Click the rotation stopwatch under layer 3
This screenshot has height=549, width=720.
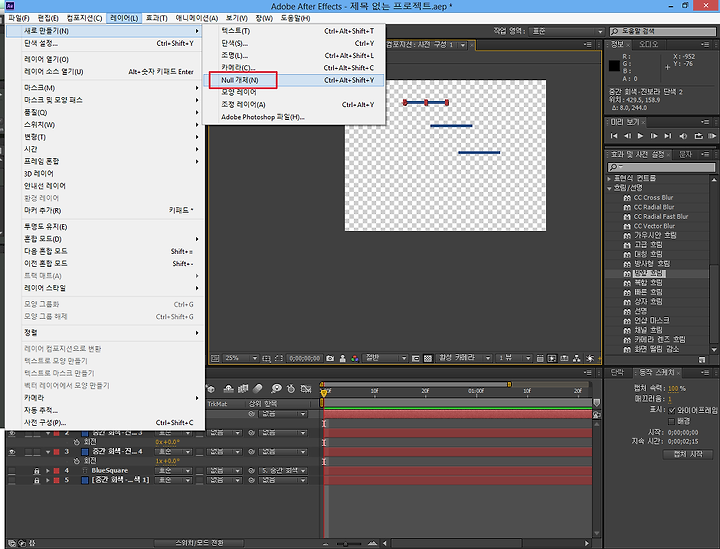pos(77,461)
